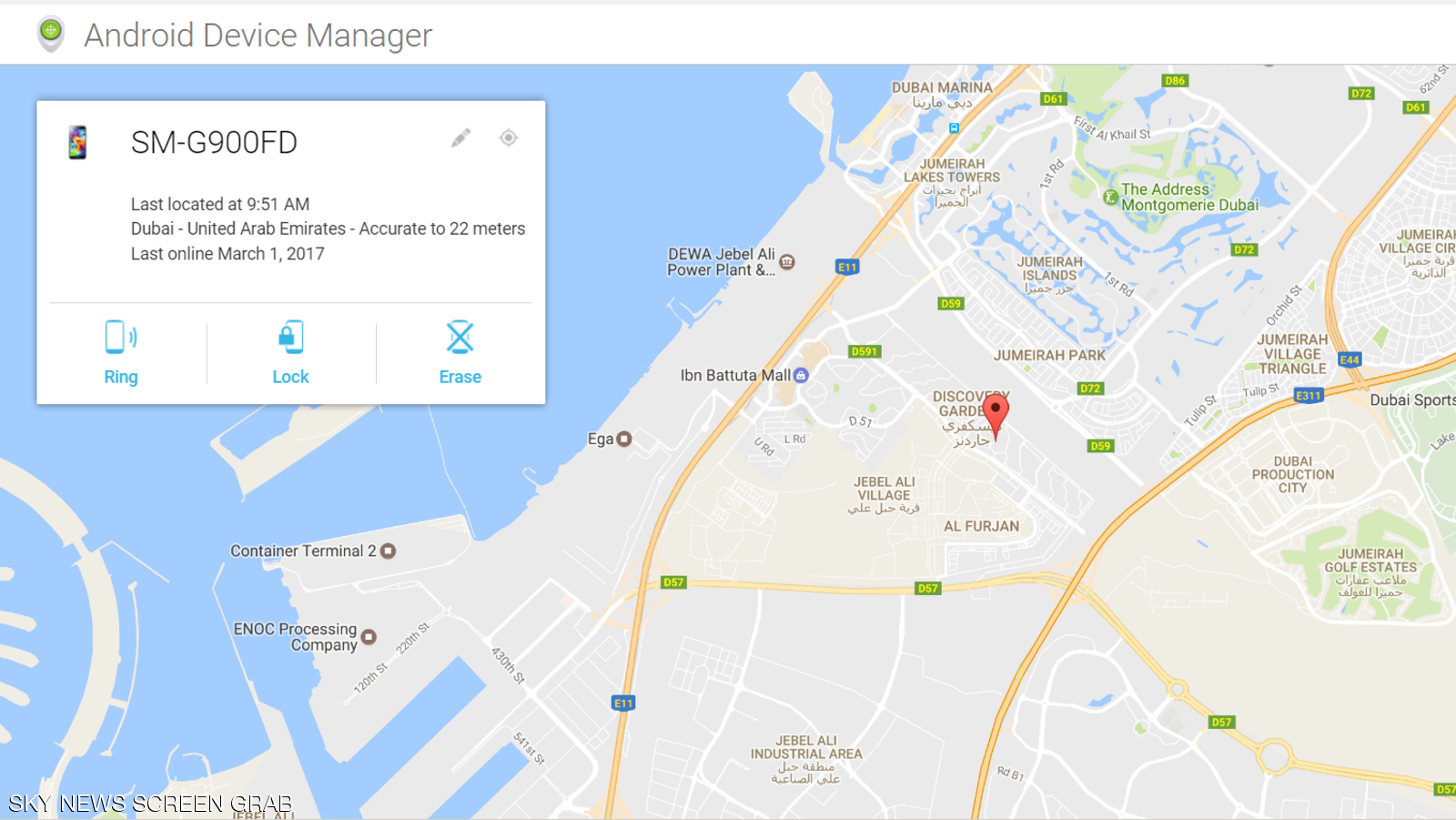Click the Container Terminal 2 marker
This screenshot has width=1456, height=820.
(389, 551)
